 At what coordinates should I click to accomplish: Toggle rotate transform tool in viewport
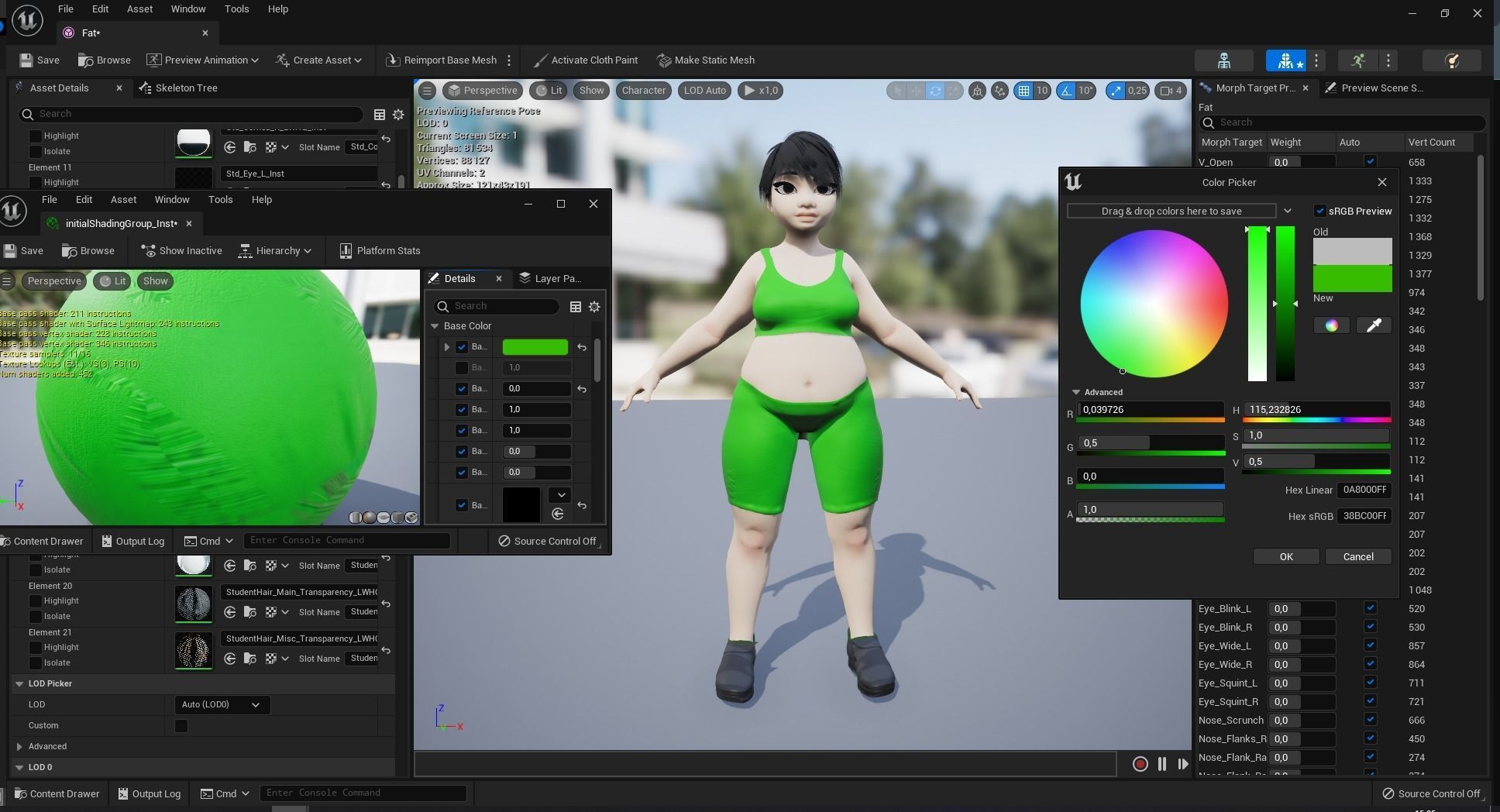(x=935, y=91)
